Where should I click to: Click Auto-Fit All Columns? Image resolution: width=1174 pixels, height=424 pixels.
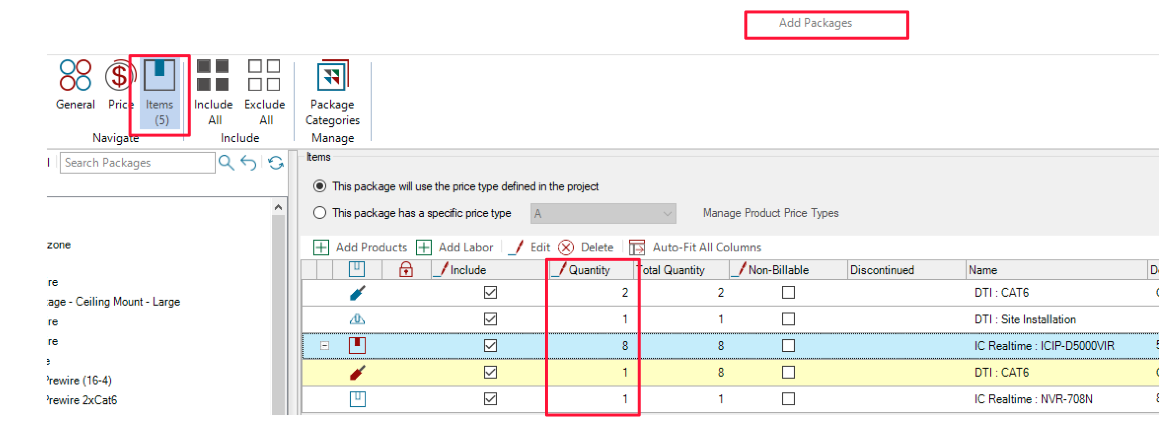(x=695, y=247)
